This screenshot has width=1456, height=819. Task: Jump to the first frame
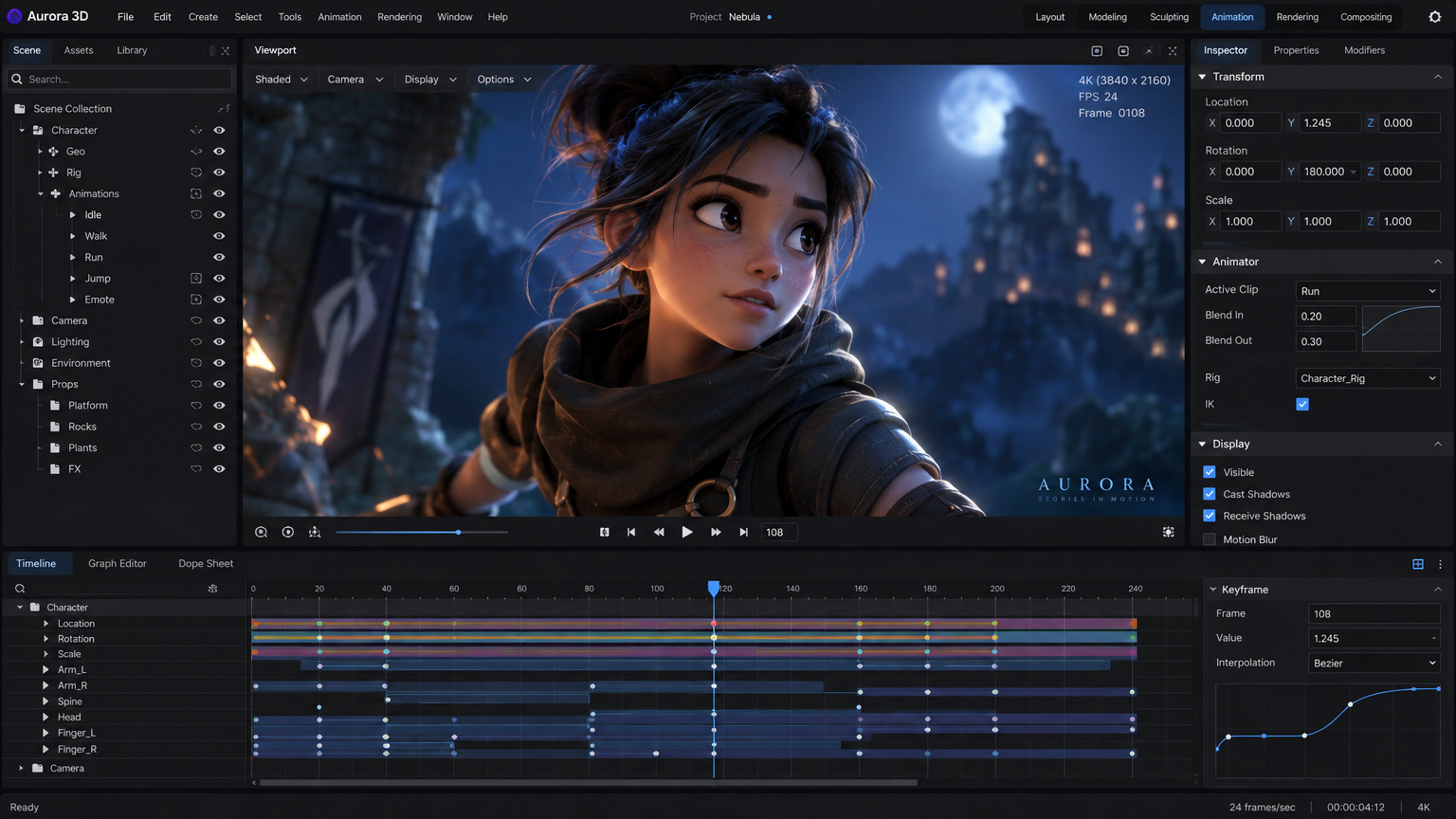click(631, 532)
